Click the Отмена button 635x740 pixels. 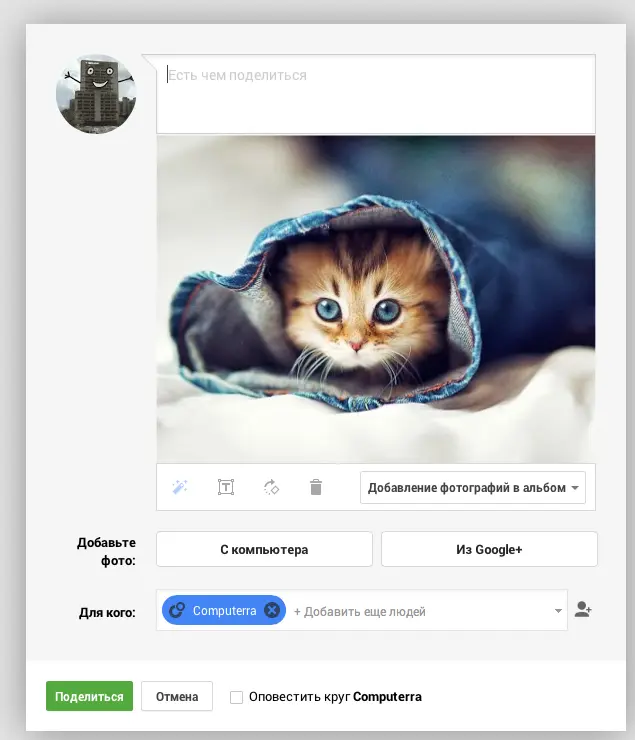click(177, 697)
